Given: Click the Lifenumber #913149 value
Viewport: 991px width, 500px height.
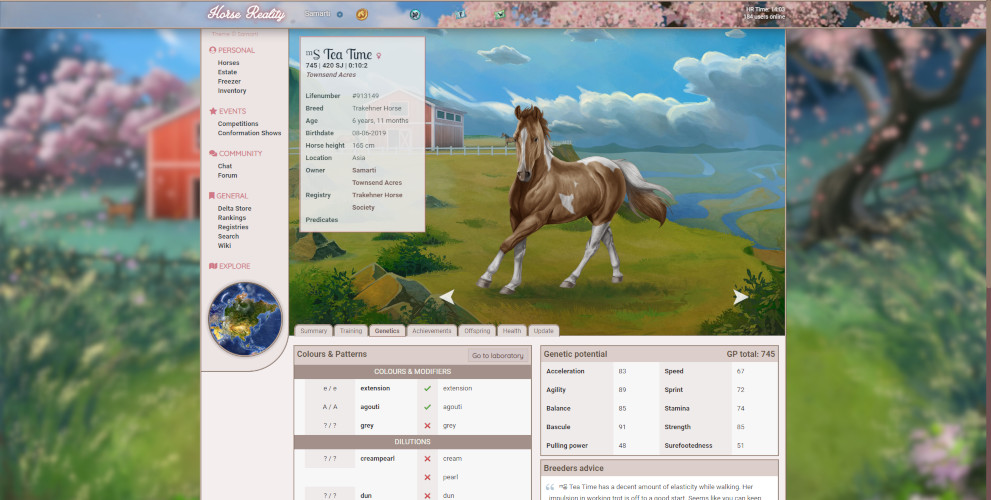Looking at the screenshot, I should pos(366,95).
